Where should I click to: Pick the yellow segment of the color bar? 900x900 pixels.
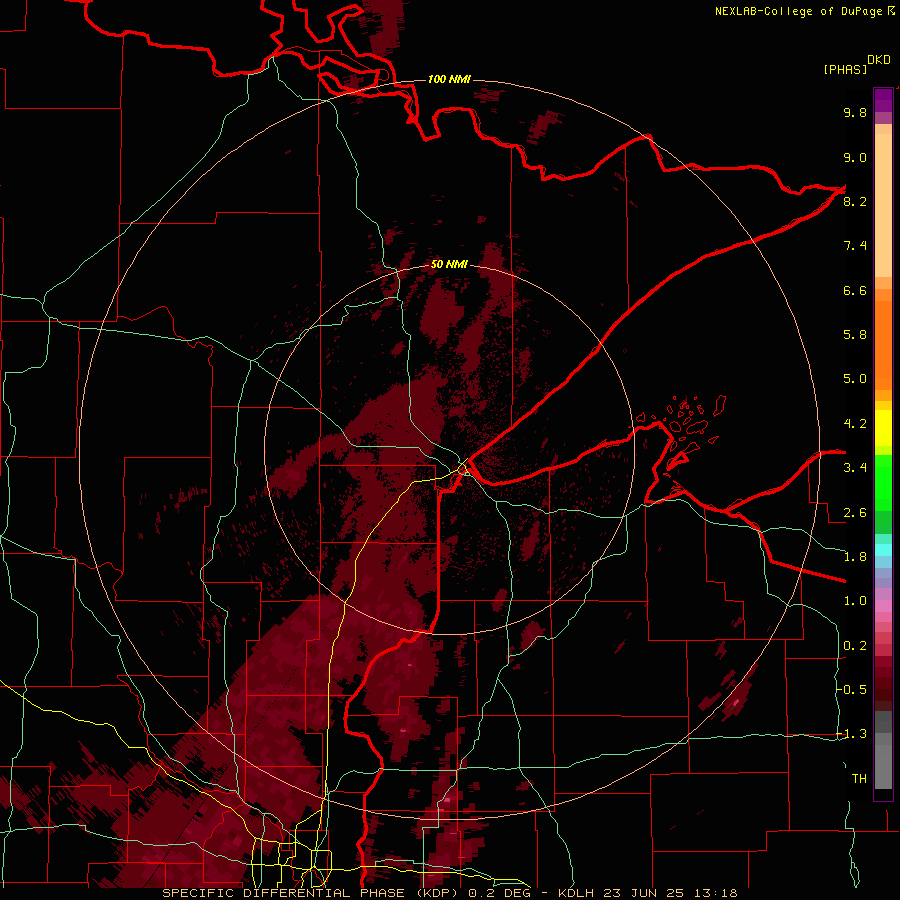coord(883,428)
